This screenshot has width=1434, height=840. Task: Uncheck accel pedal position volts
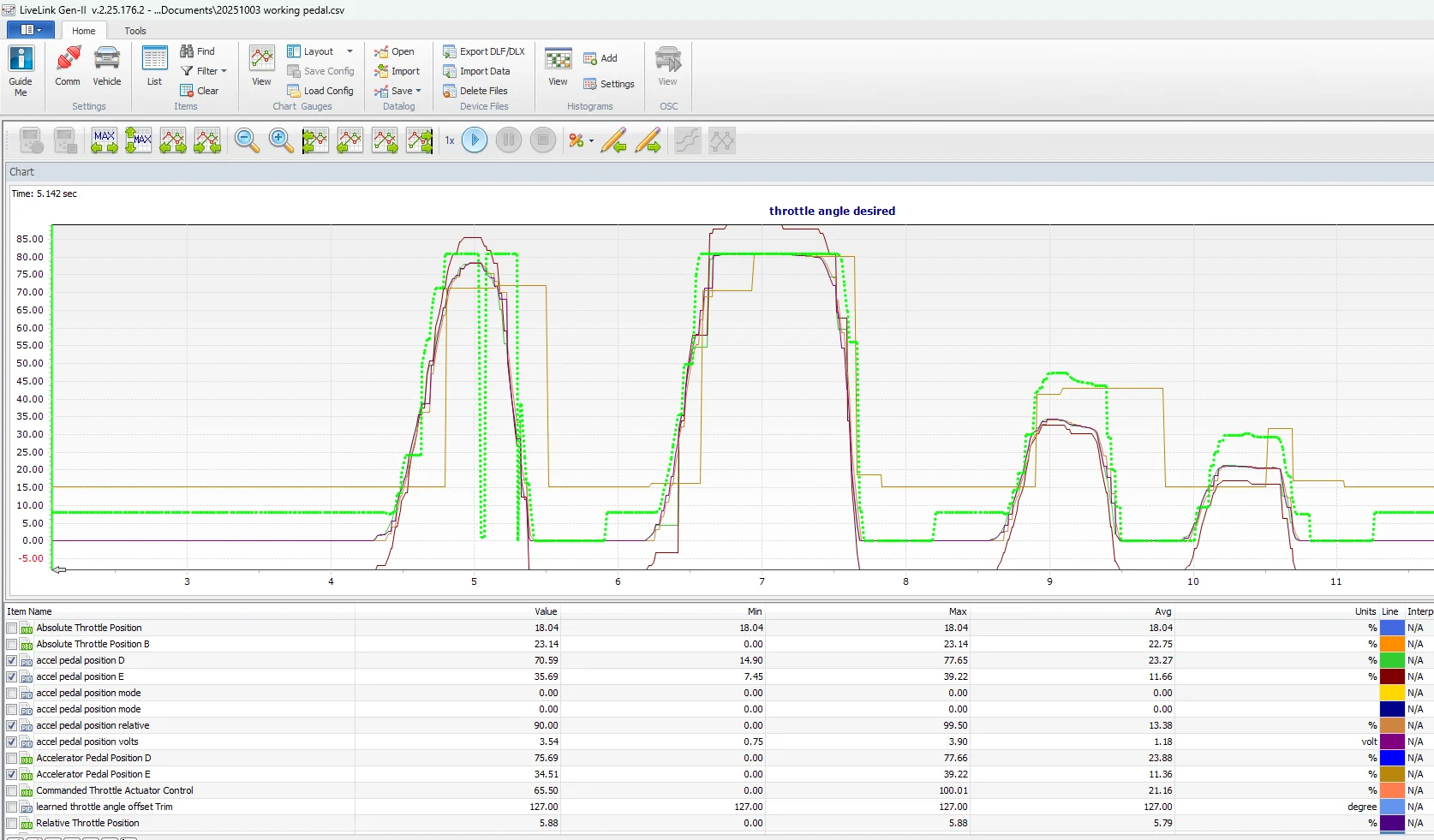click(x=12, y=742)
